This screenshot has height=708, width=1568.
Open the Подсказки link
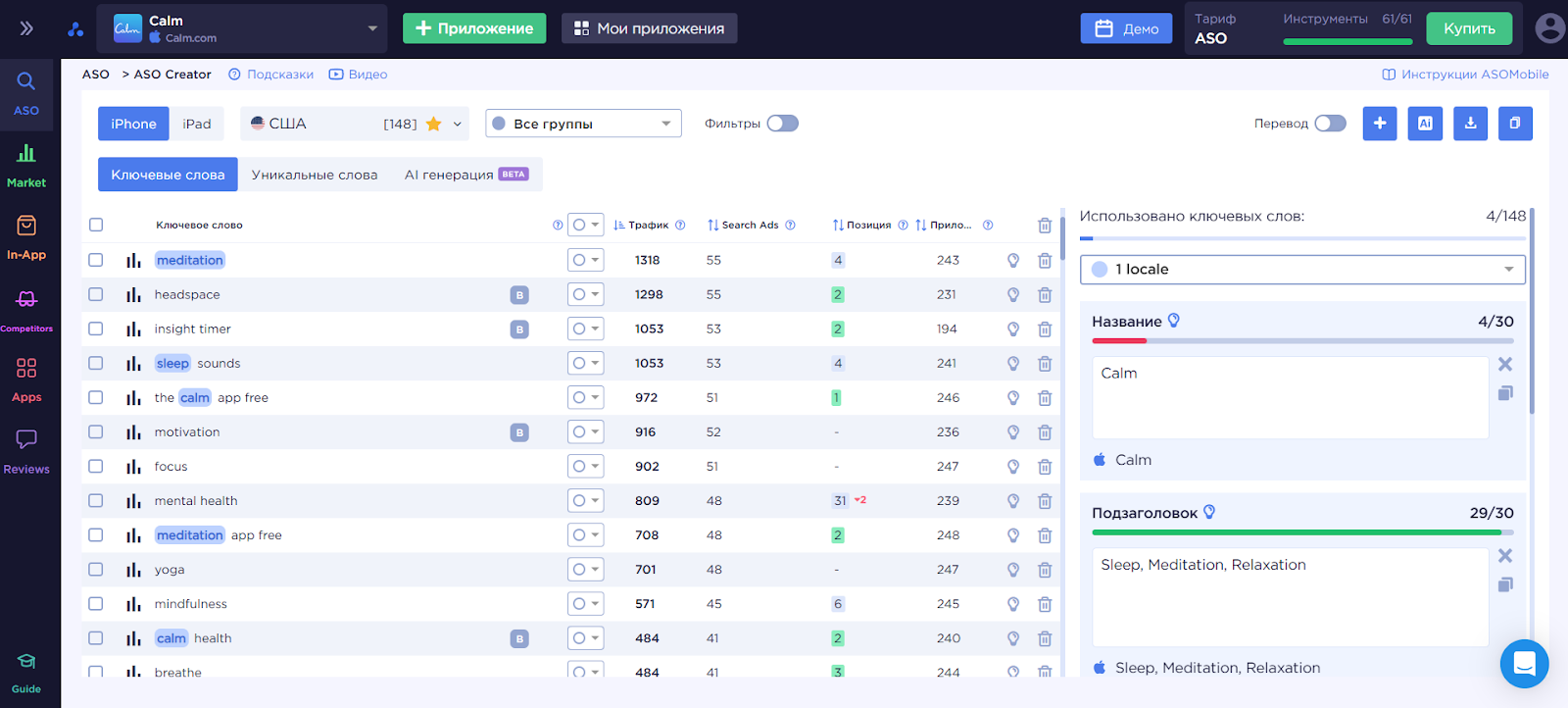[270, 75]
